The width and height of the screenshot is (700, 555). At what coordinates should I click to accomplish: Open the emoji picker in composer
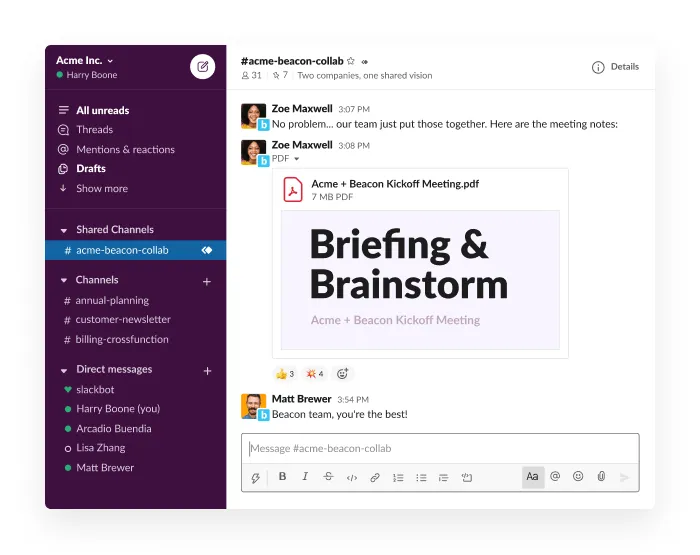click(x=578, y=476)
